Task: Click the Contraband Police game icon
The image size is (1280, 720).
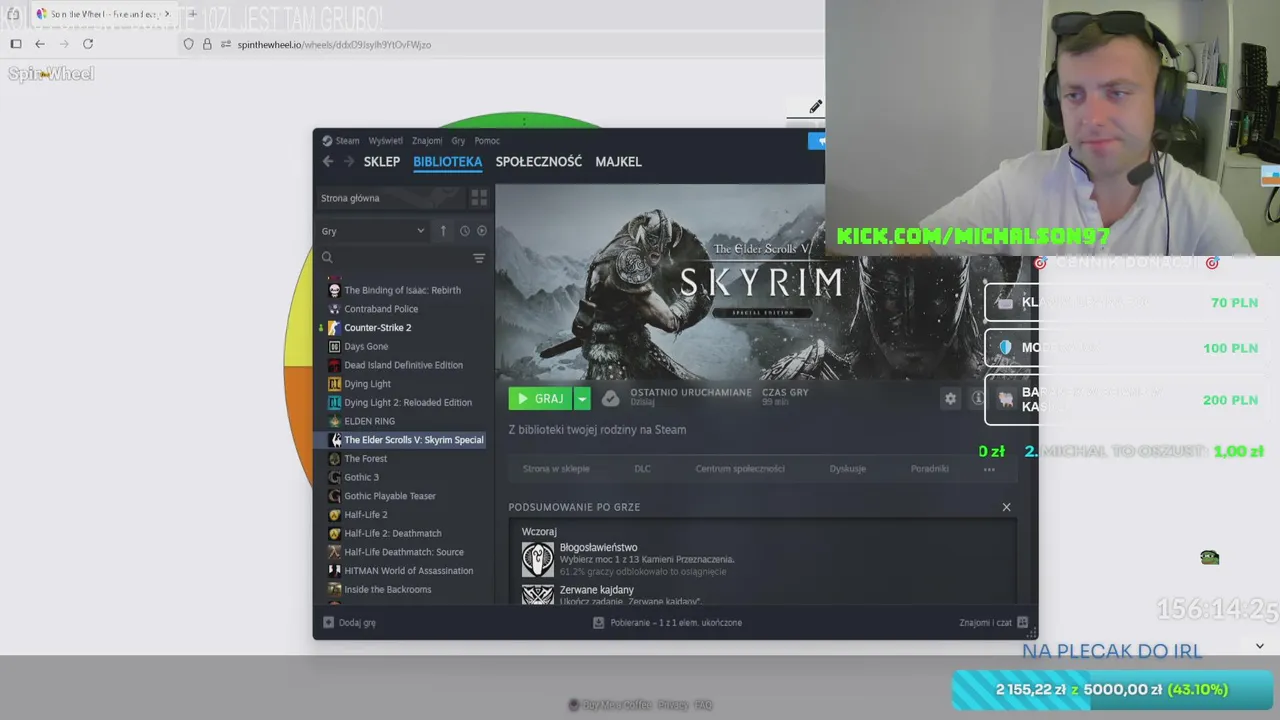Action: [x=334, y=309]
